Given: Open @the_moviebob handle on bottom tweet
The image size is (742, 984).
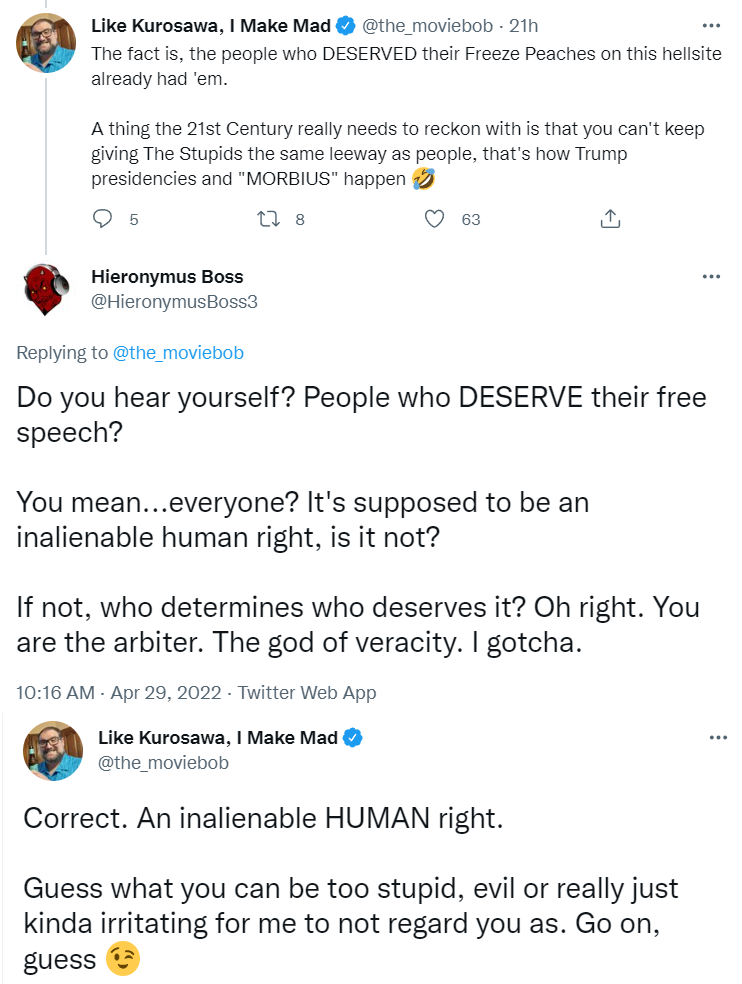Looking at the screenshot, I should 163,762.
